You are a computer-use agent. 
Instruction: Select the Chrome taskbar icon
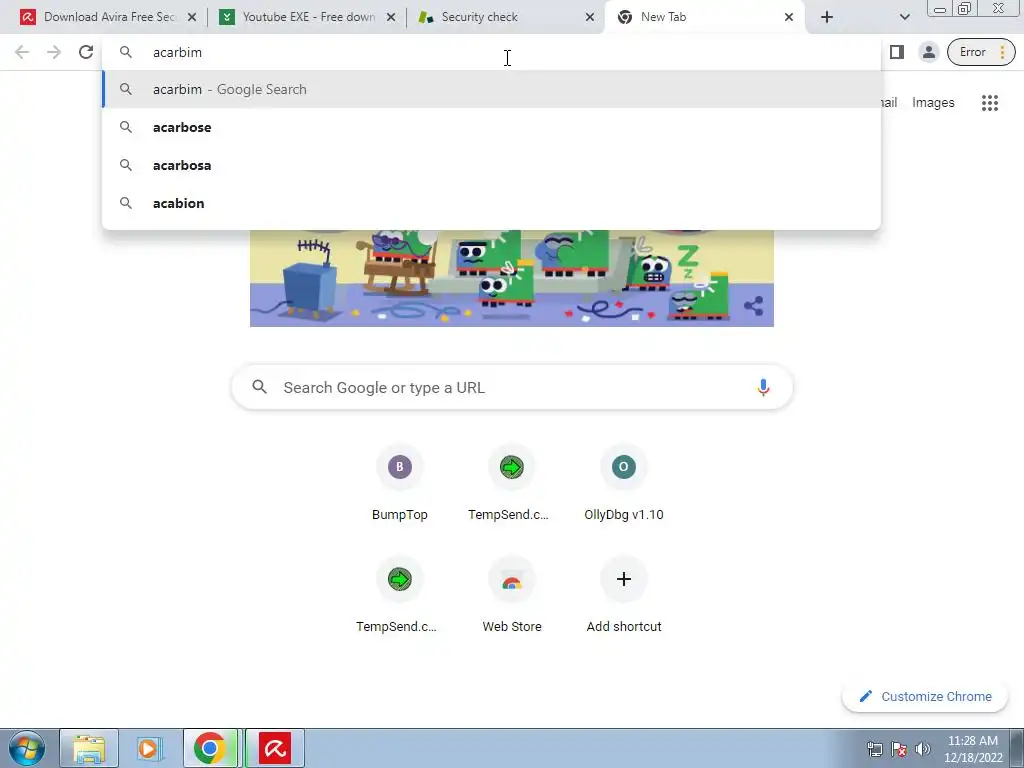pyautogui.click(x=212, y=748)
